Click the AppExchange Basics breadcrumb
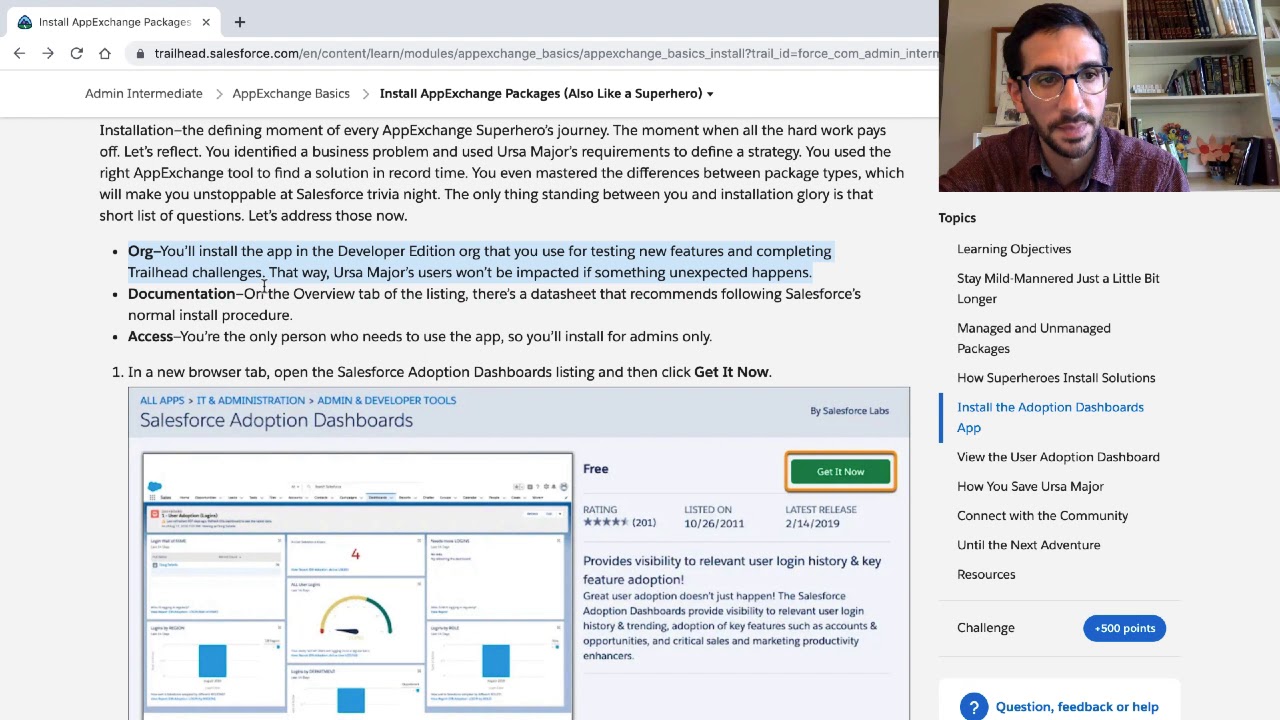Screen dimensions: 1280x720 coord(291,93)
